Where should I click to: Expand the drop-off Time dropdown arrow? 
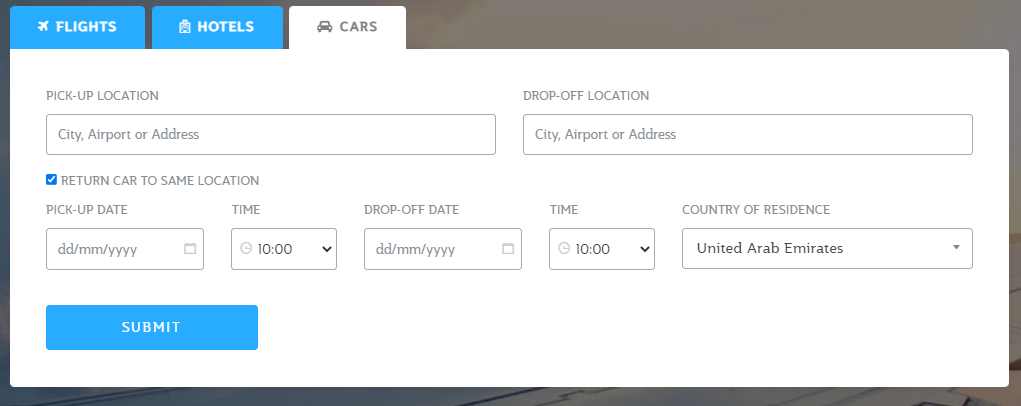point(645,249)
